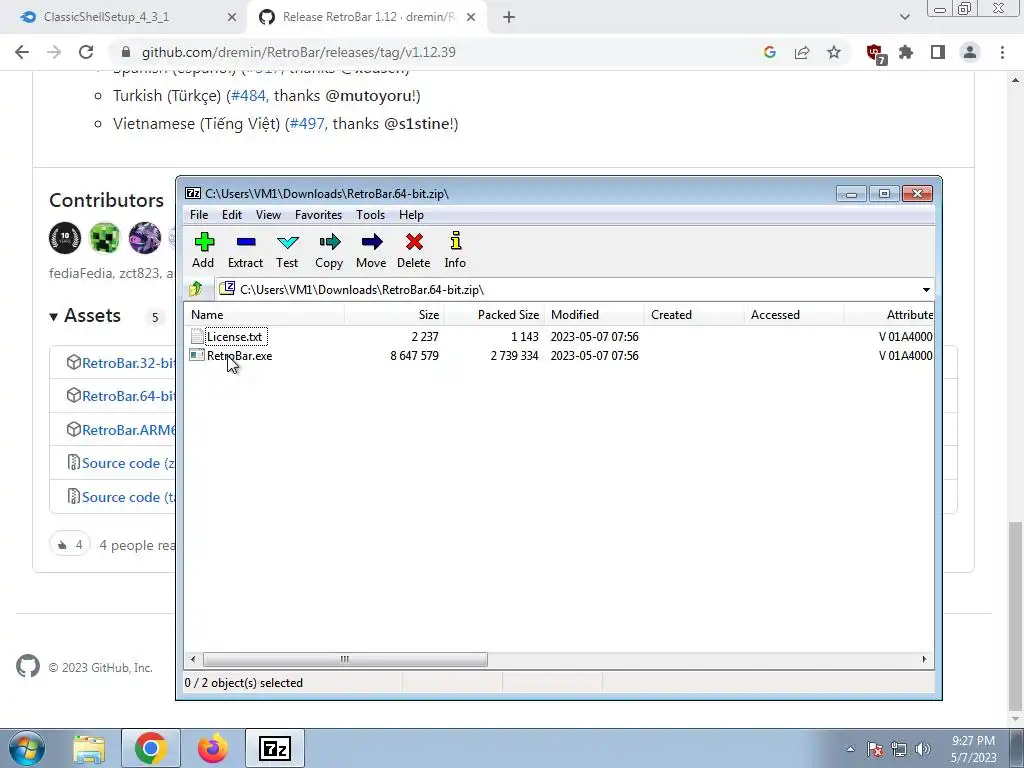Image resolution: width=1024 pixels, height=768 pixels.
Task: Click the thumbs-up reaction button
Action: pyautogui.click(x=70, y=544)
